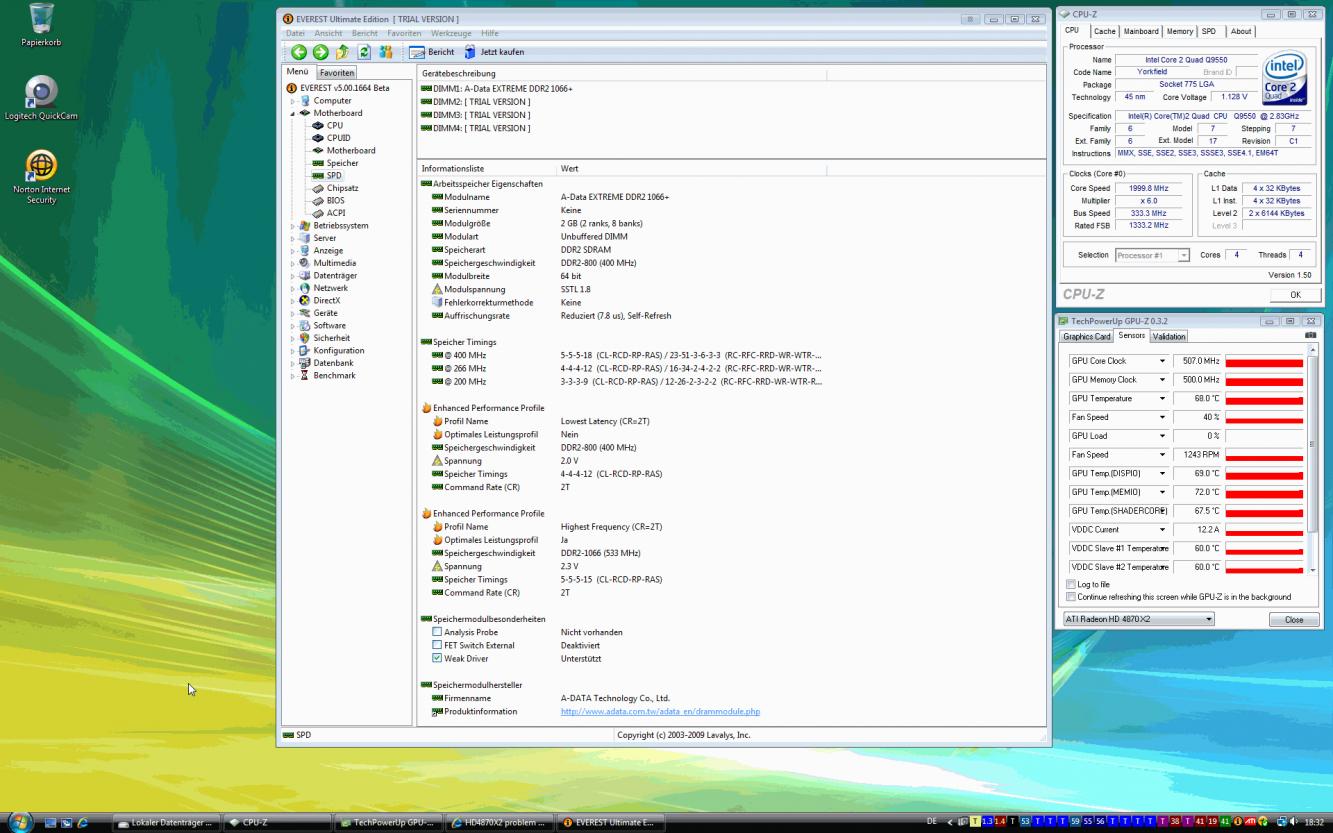Refresh the EVEREST page
The height and width of the screenshot is (833, 1333).
(x=364, y=52)
